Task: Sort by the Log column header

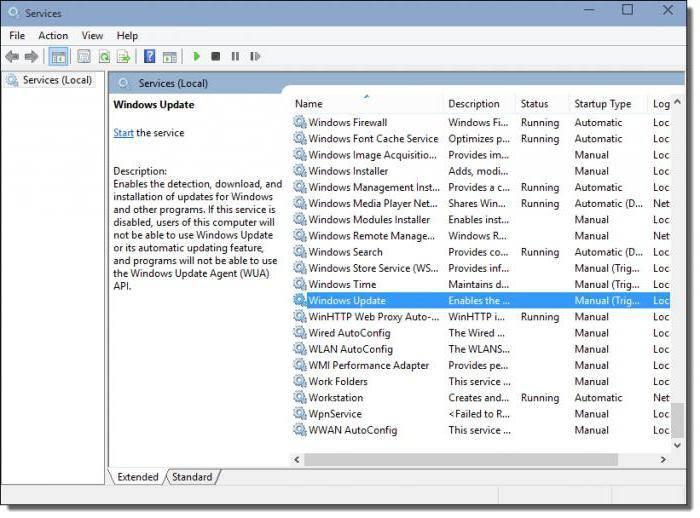Action: point(660,104)
